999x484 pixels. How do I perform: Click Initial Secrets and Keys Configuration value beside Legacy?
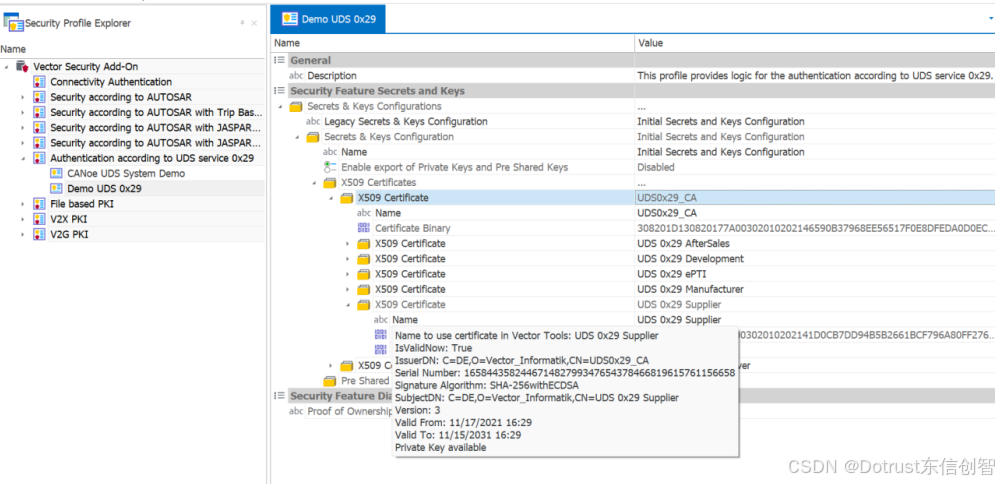click(721, 121)
